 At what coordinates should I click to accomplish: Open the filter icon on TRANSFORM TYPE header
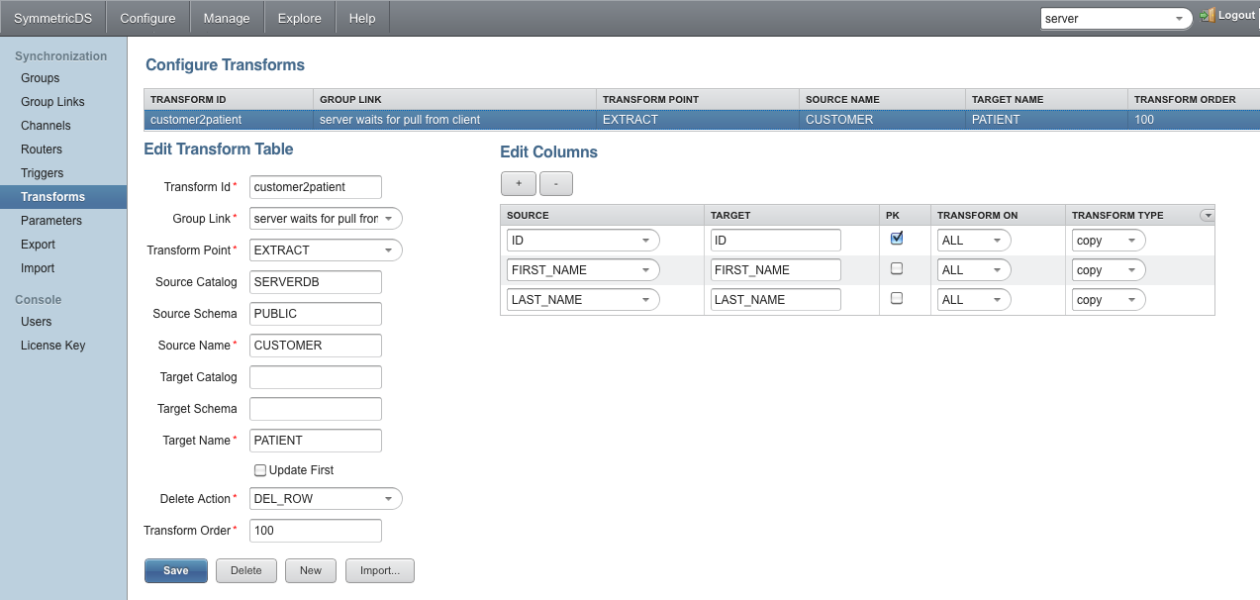tap(1207, 215)
